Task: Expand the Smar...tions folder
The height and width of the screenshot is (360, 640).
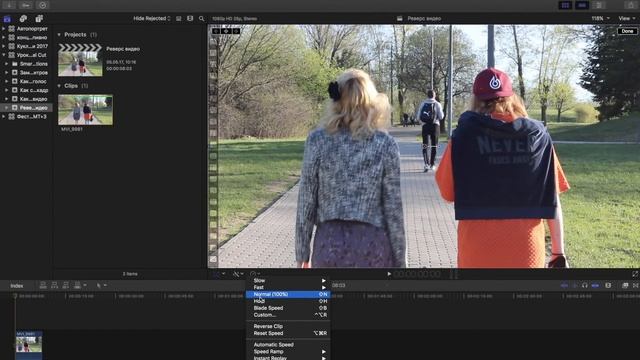Action: pos(7,64)
